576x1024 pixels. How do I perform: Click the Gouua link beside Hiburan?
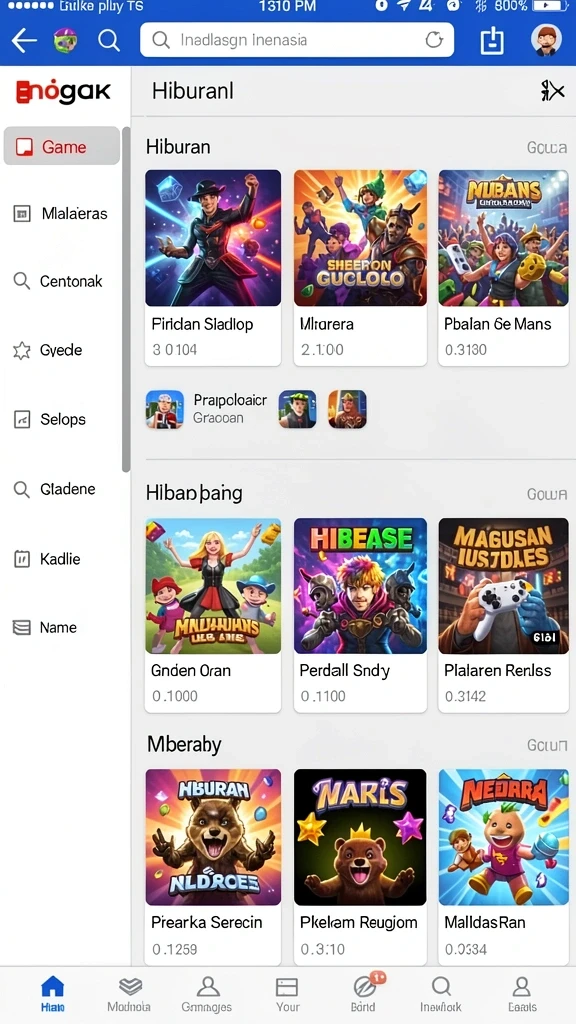tap(547, 148)
